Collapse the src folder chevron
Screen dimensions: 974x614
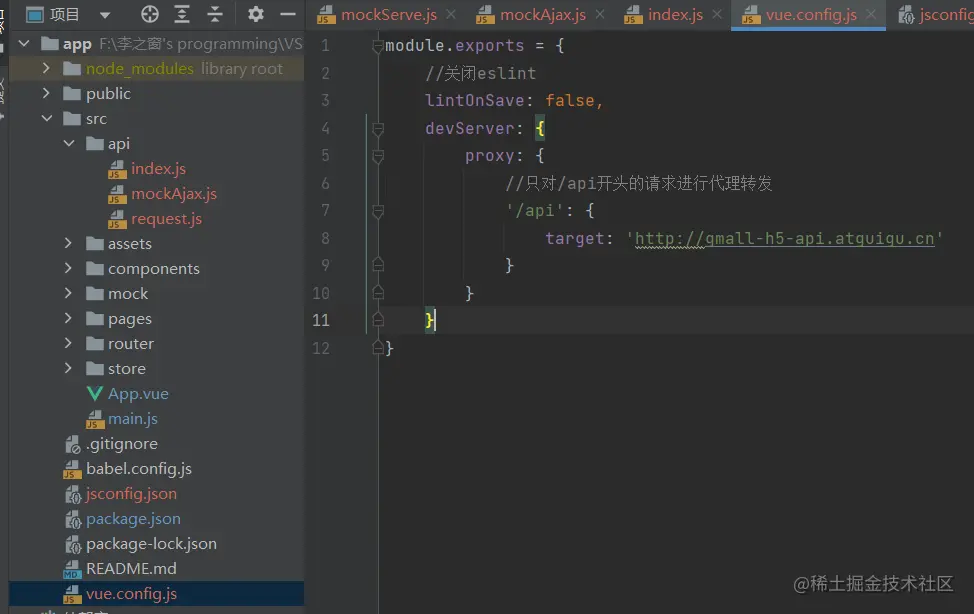(x=47, y=118)
